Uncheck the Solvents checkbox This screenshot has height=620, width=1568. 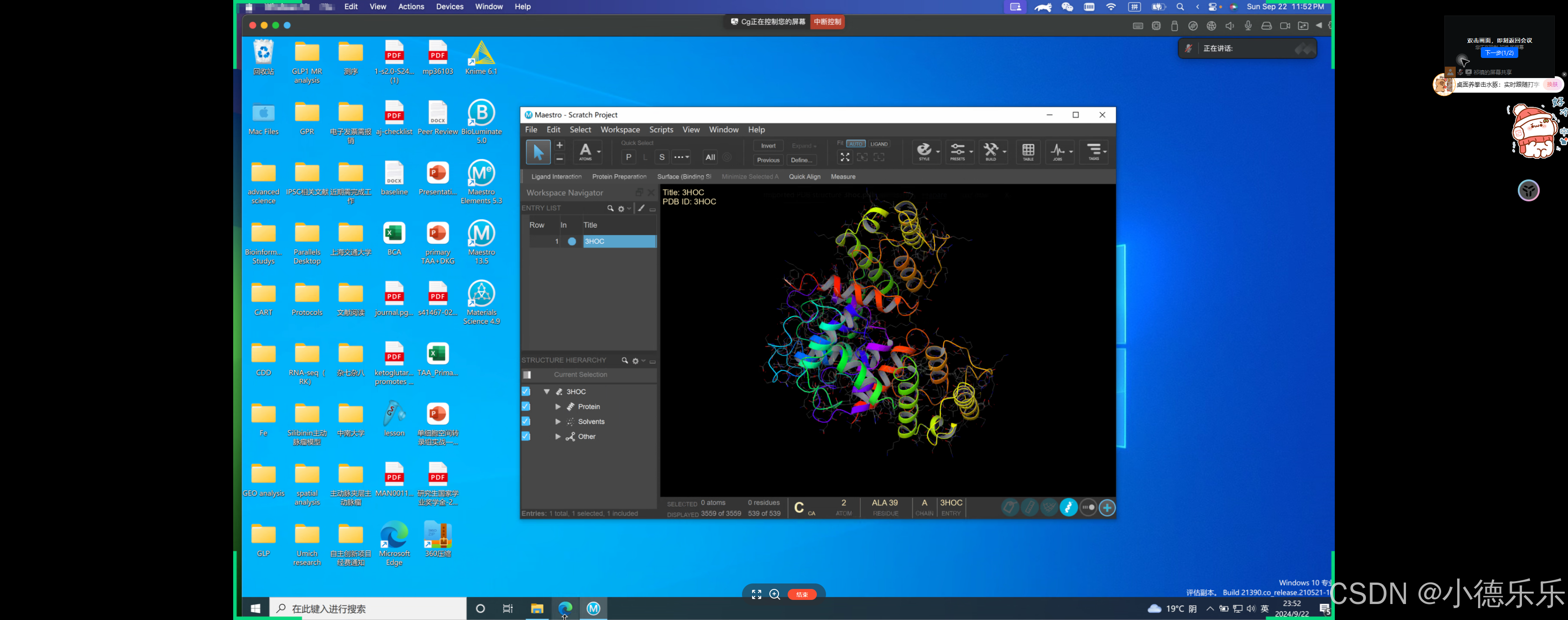coord(526,421)
